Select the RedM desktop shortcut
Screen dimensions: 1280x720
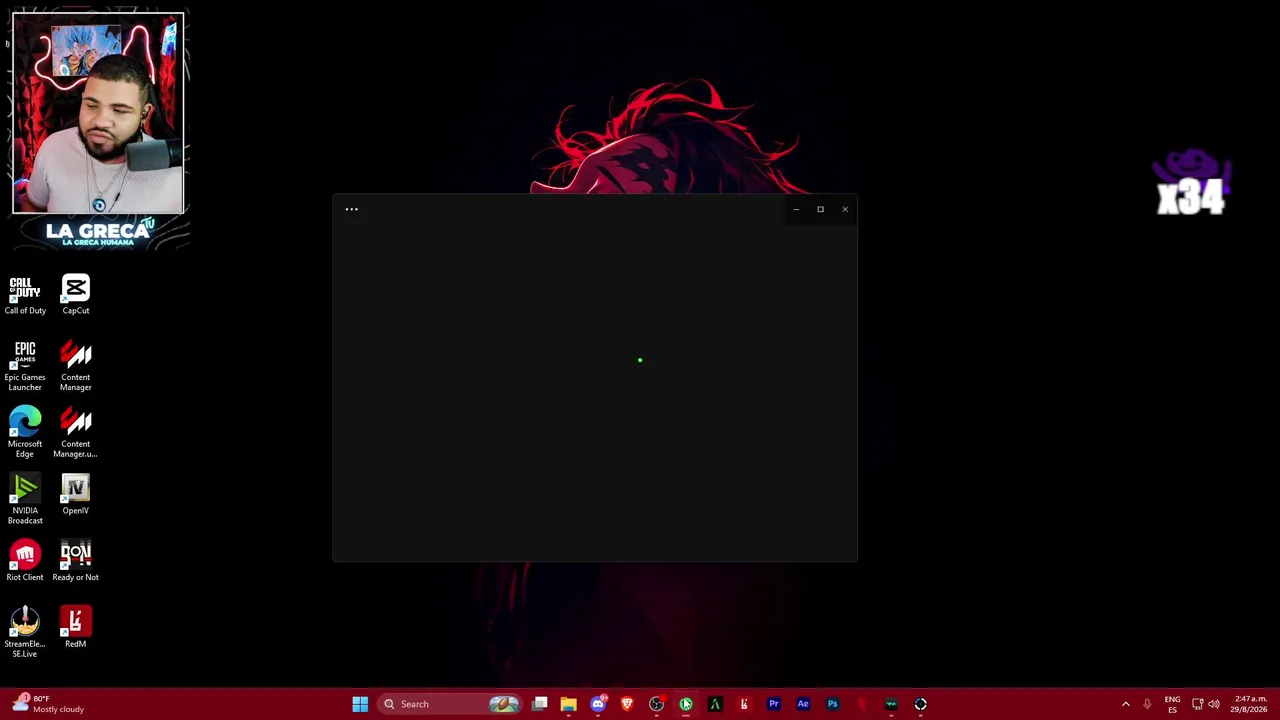pyautogui.click(x=76, y=628)
